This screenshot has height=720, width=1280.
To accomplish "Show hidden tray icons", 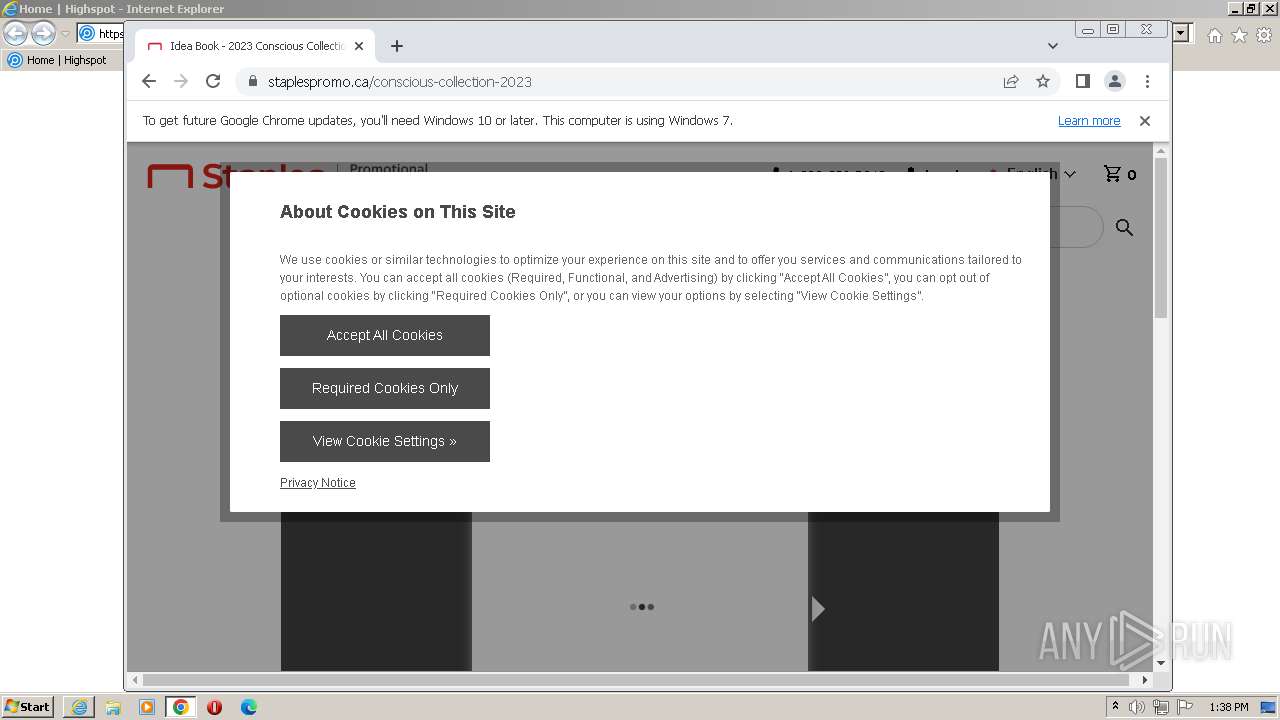I will pyautogui.click(x=1115, y=707).
